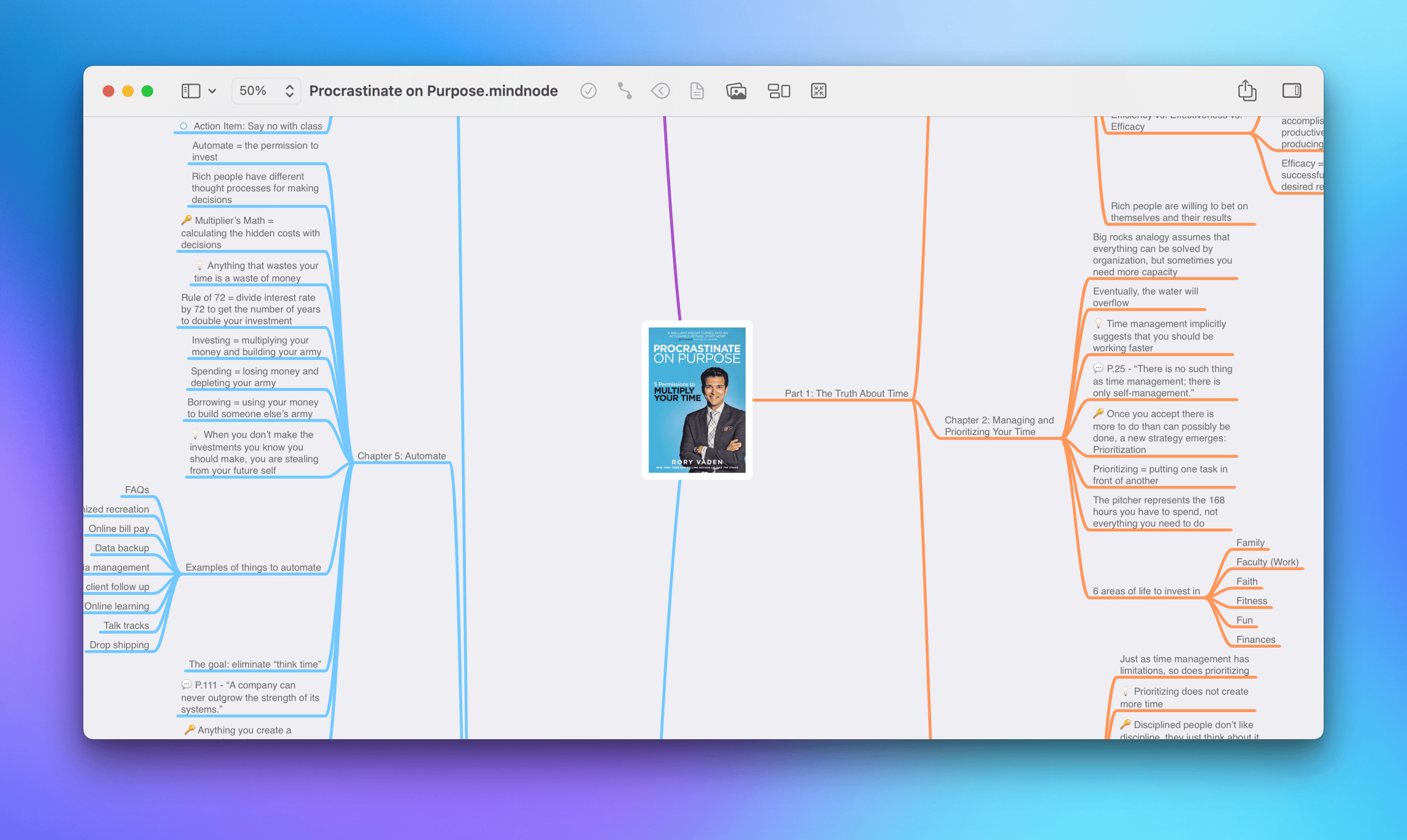Select Investing = multiplying your money node
The width and height of the screenshot is (1407, 840).
click(256, 346)
